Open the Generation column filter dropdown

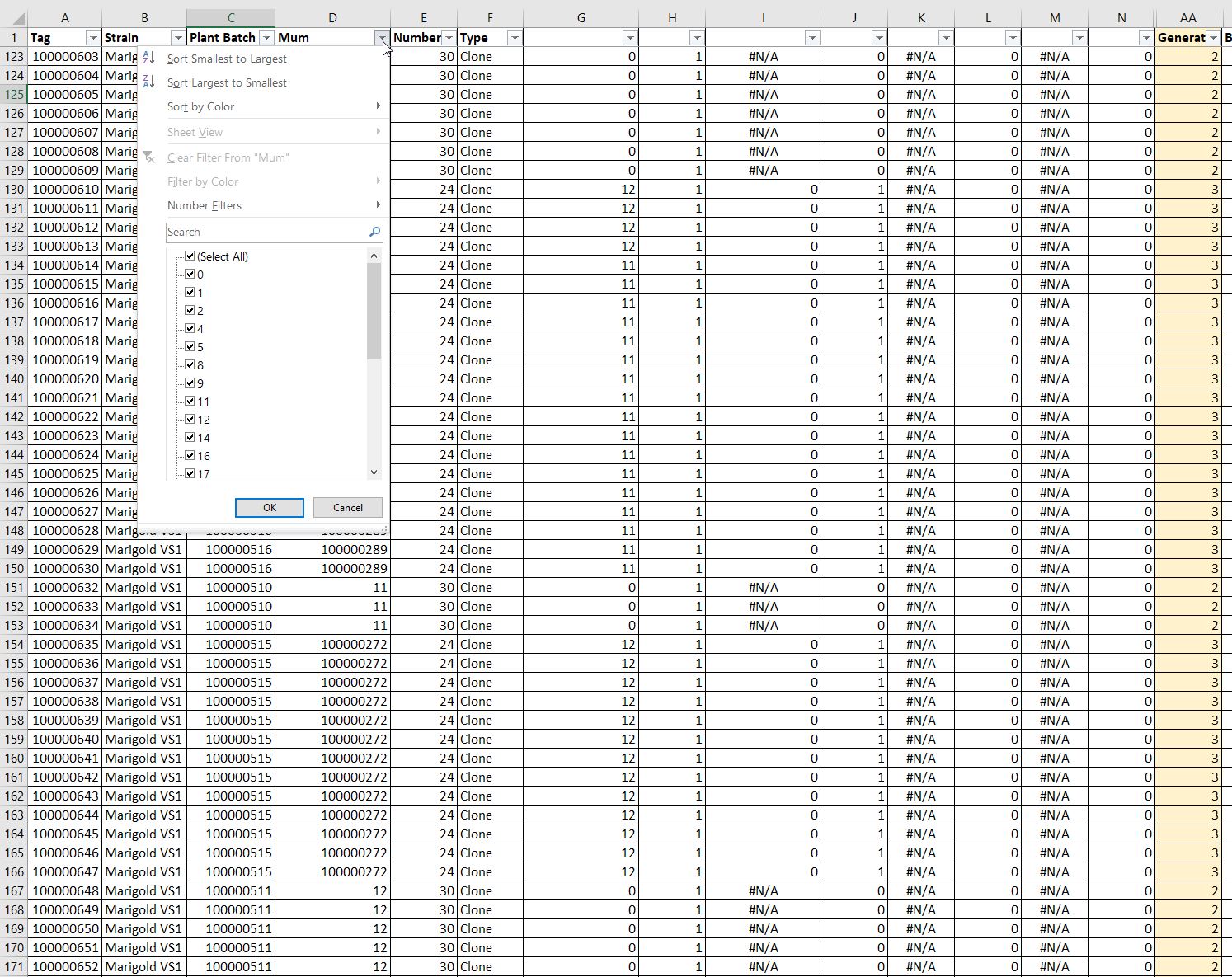(x=1213, y=38)
